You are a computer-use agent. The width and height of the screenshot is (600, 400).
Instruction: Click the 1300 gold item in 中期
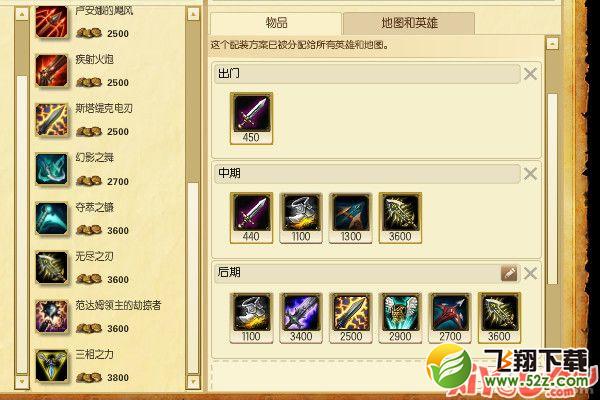pyautogui.click(x=351, y=218)
